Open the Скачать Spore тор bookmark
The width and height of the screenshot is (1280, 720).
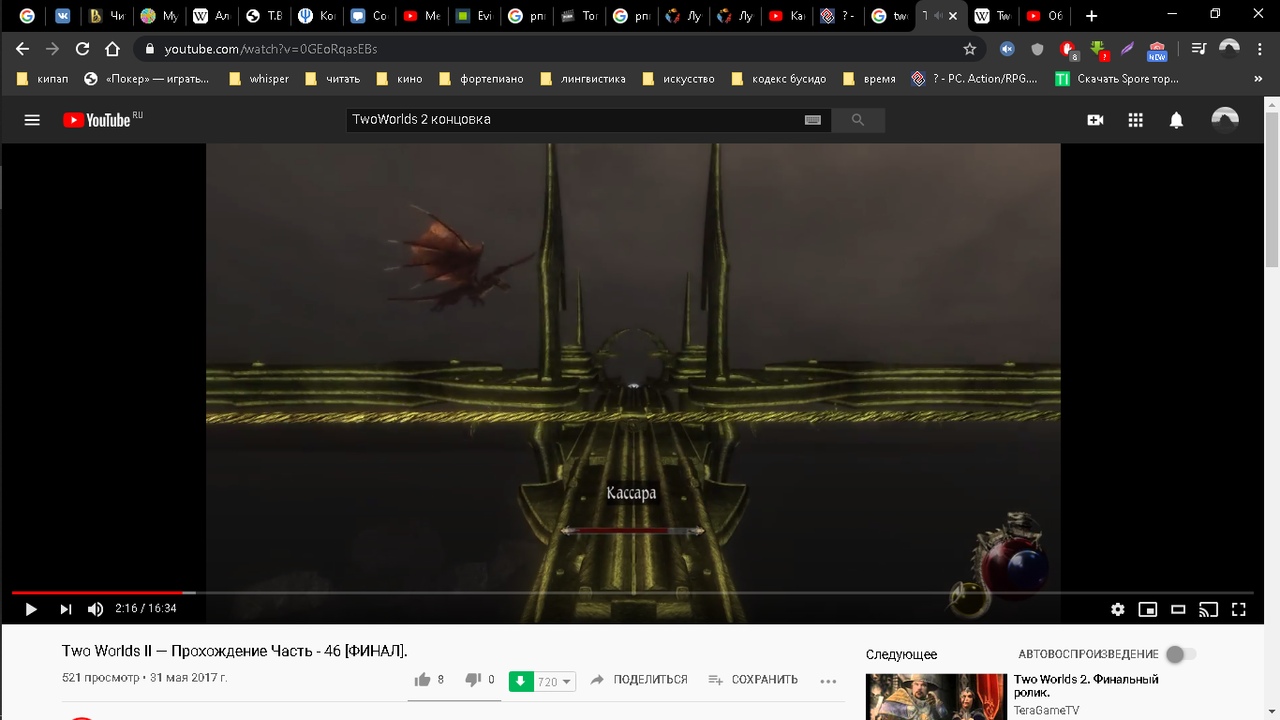pos(1117,79)
